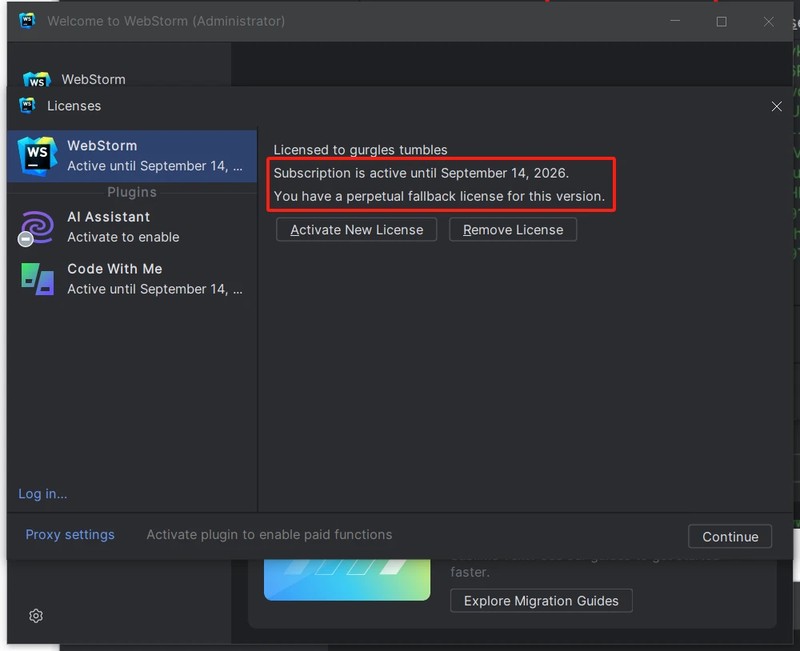800x651 pixels.
Task: Click the Licenses dialog title bar icon
Action: [27, 106]
